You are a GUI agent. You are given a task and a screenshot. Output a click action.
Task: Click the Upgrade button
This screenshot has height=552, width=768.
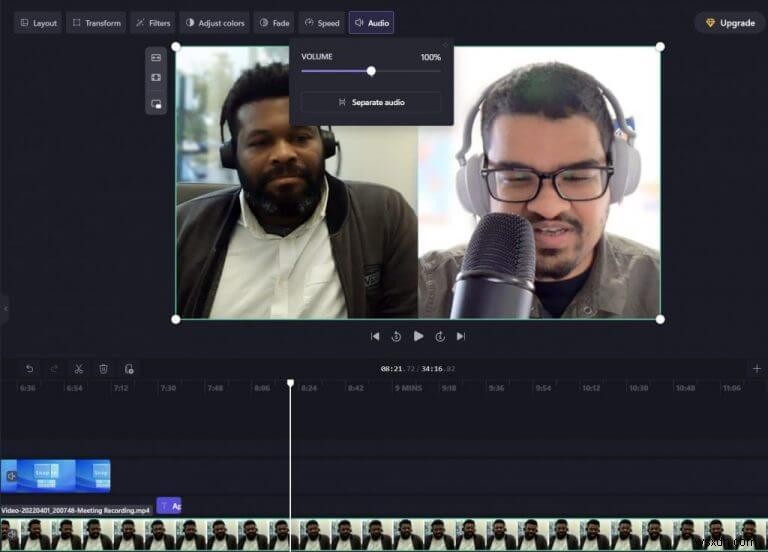tap(730, 23)
